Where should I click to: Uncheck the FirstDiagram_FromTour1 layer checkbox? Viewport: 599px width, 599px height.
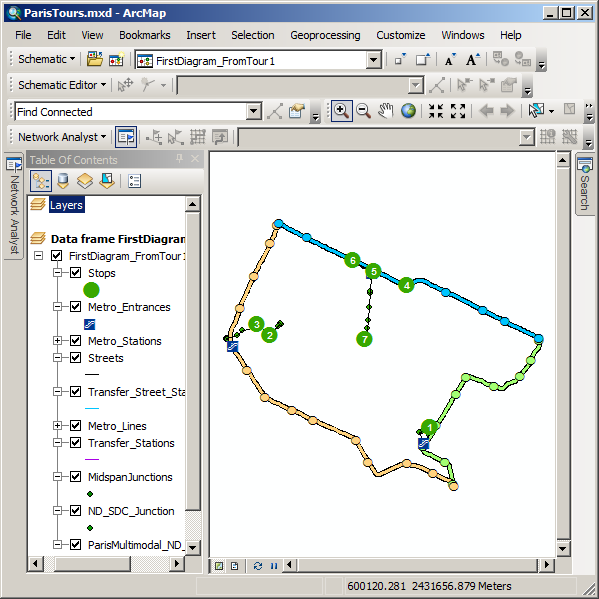tap(57, 256)
